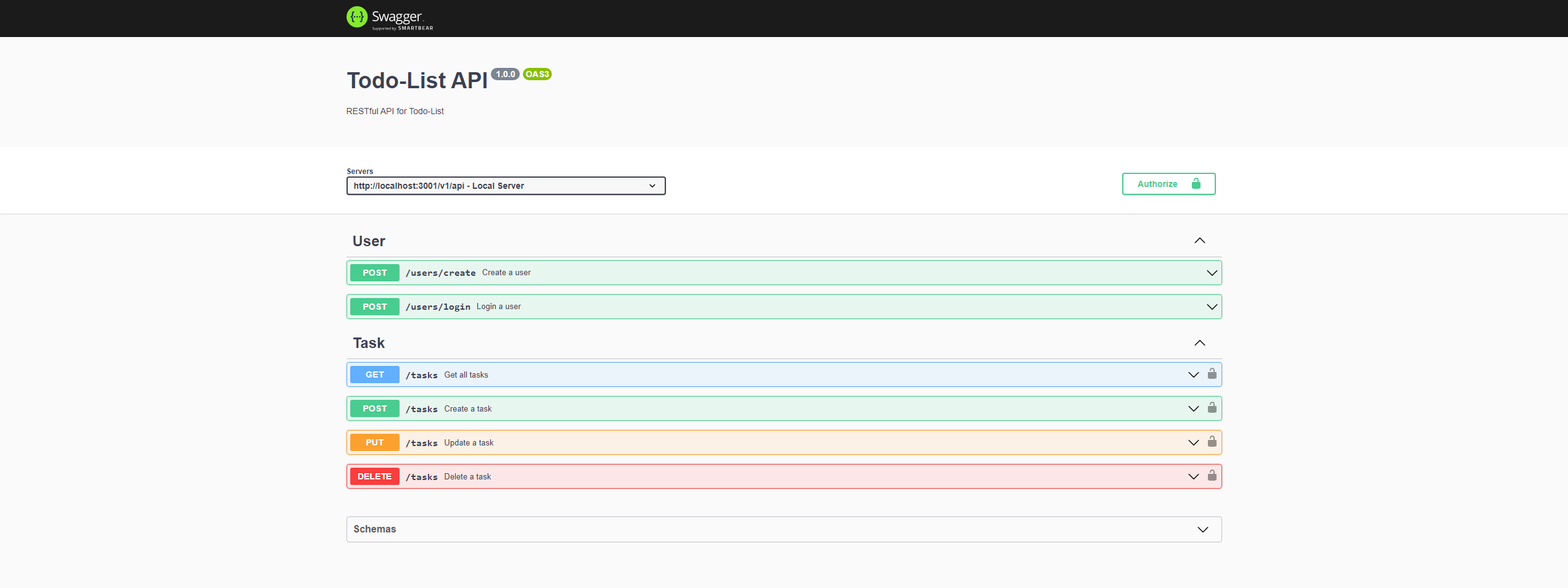Click 'Login a user' description

pos(499,306)
